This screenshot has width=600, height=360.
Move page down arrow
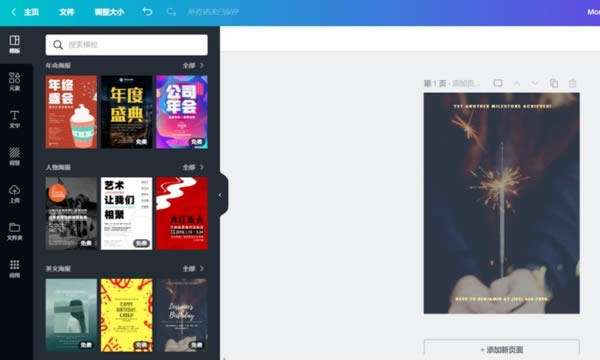click(535, 83)
